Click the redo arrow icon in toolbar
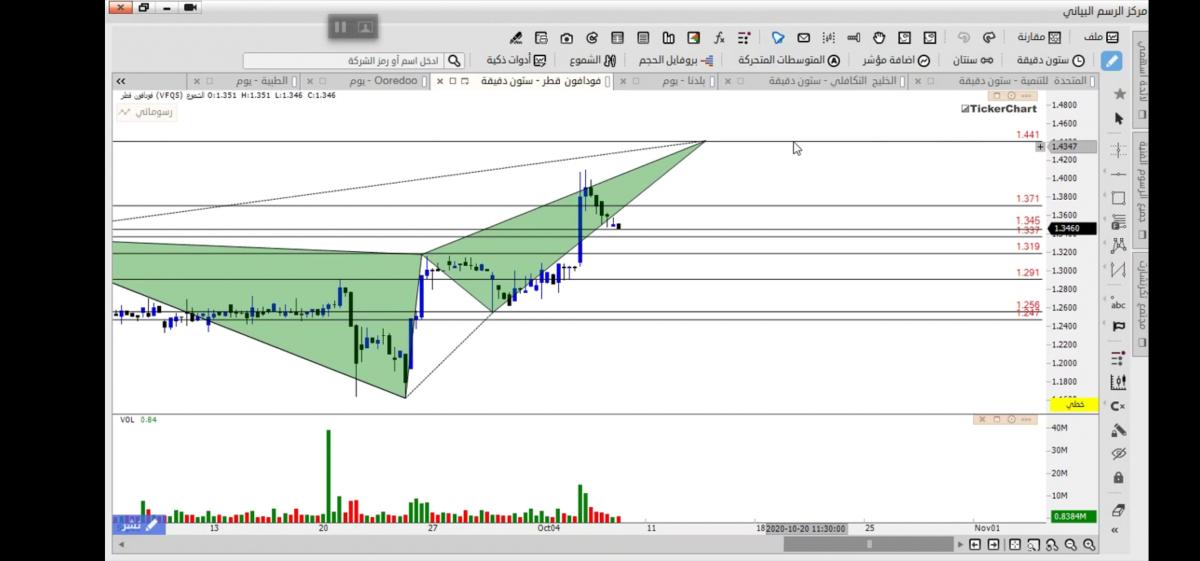The height and width of the screenshot is (561, 1200). coord(989,37)
